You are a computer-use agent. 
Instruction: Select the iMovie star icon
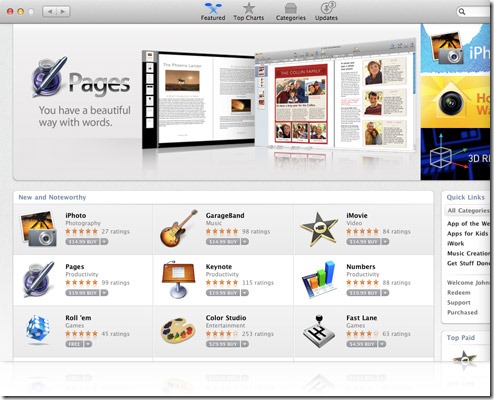click(319, 229)
